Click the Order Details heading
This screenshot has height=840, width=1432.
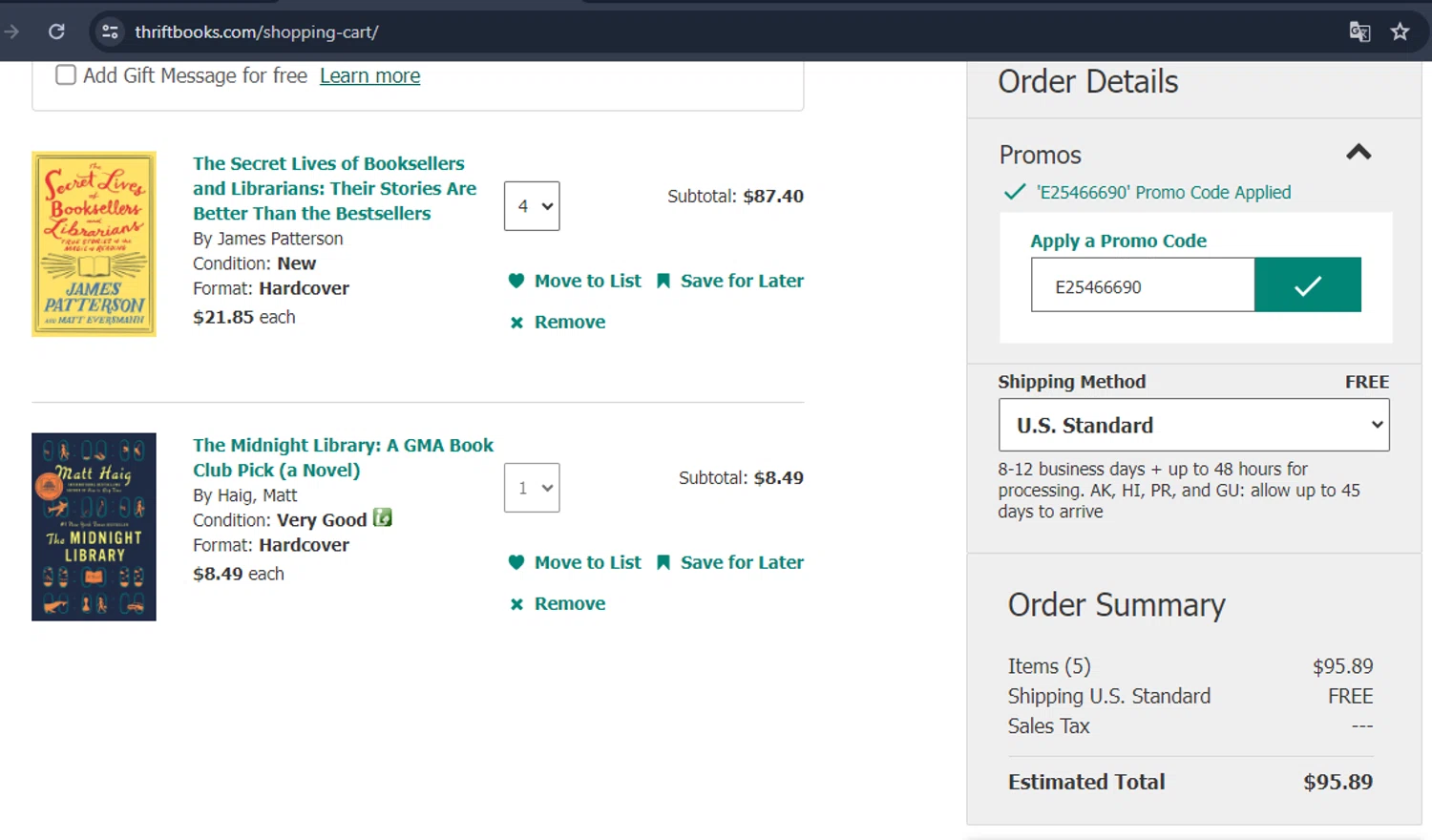click(x=1087, y=81)
